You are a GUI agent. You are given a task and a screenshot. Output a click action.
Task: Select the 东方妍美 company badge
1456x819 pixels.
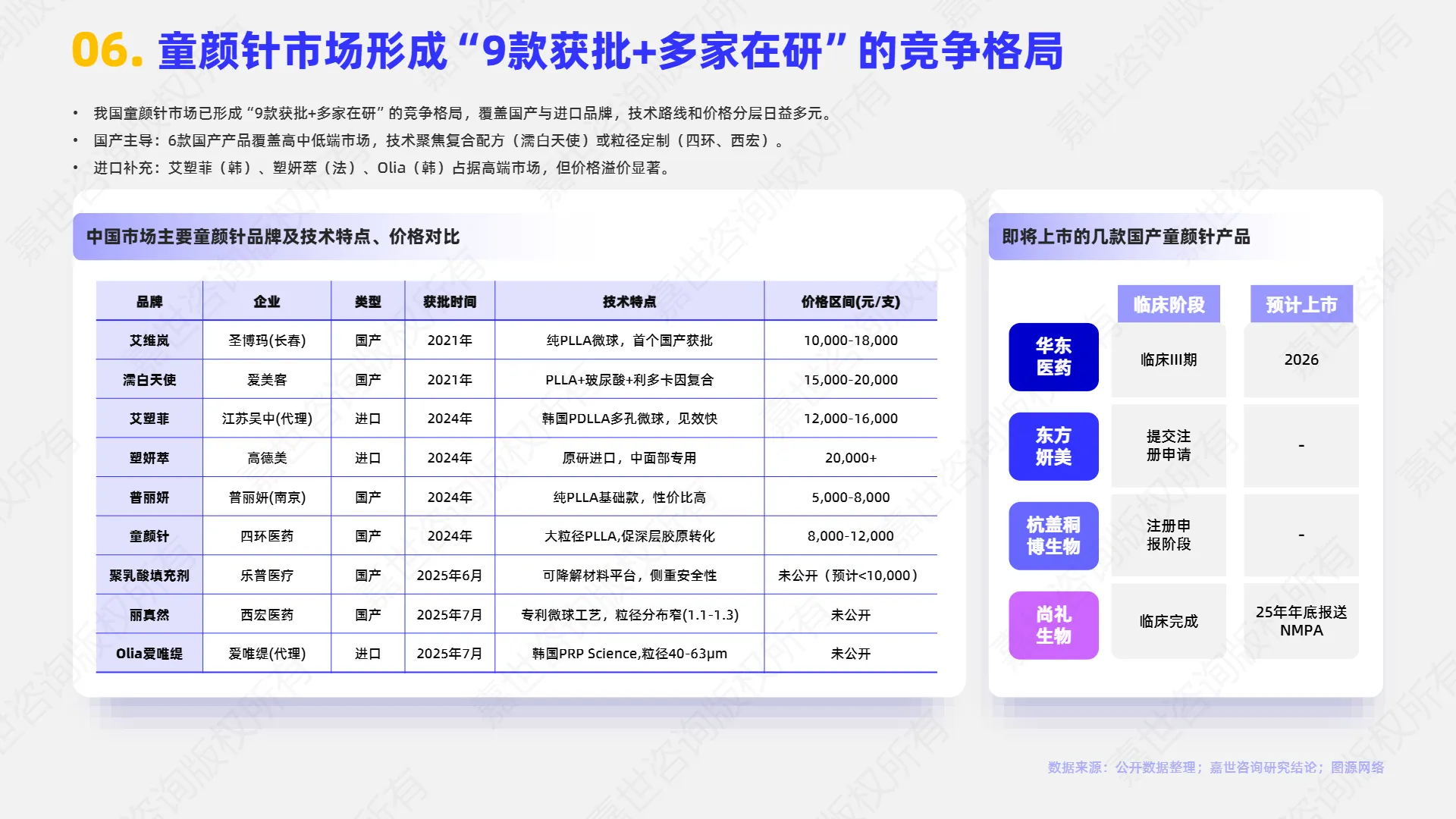click(x=1053, y=446)
